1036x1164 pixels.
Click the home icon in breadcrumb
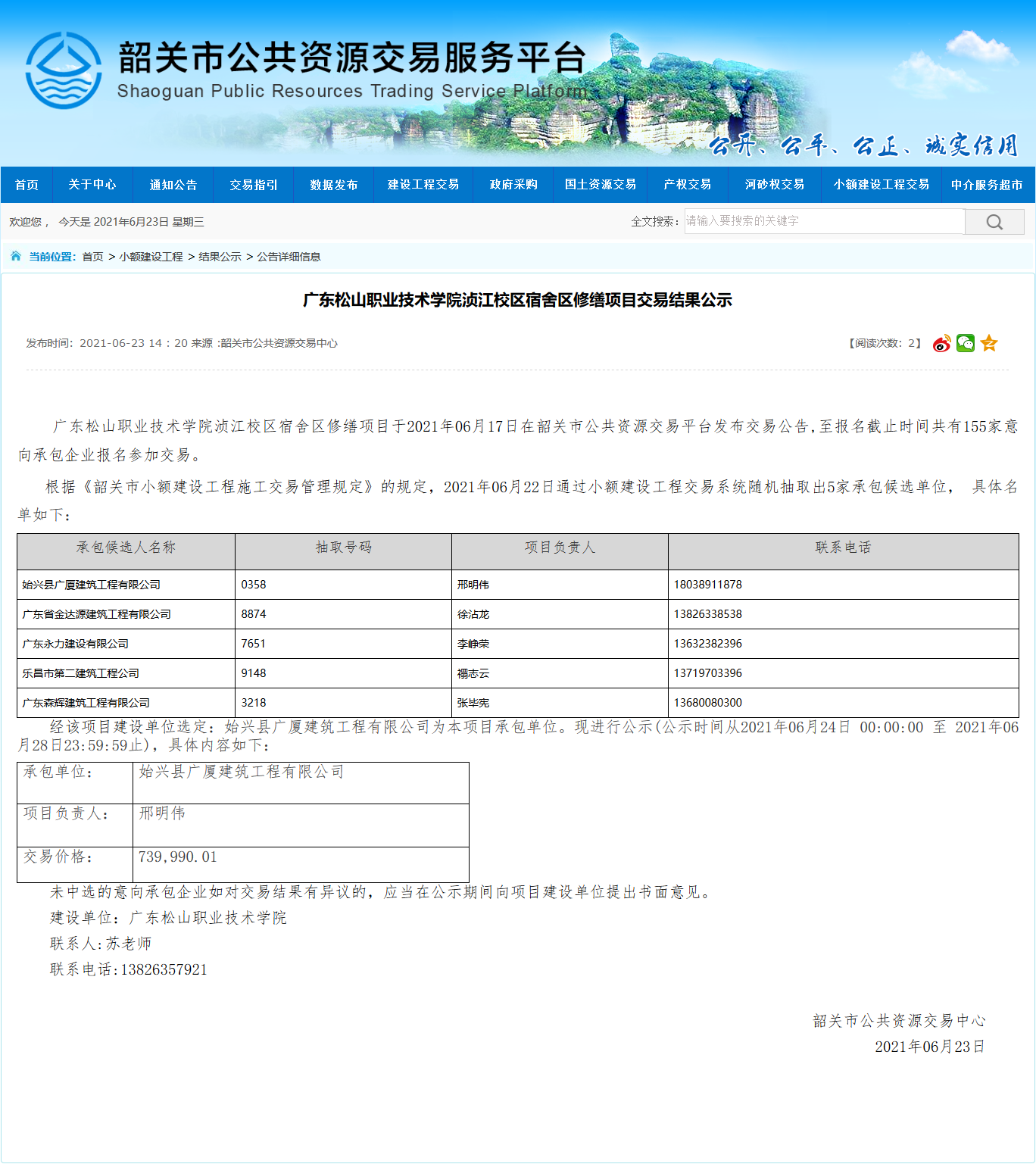point(16,257)
